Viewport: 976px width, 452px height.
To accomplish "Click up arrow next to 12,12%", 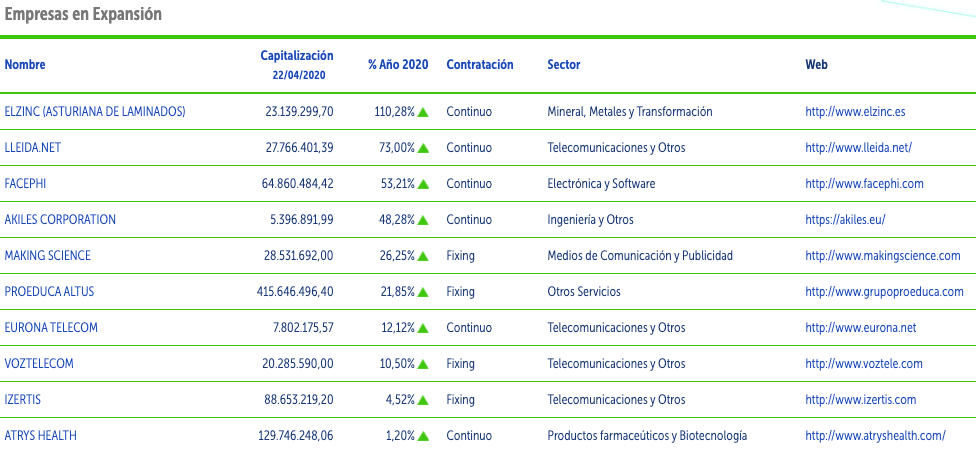I will (423, 328).
